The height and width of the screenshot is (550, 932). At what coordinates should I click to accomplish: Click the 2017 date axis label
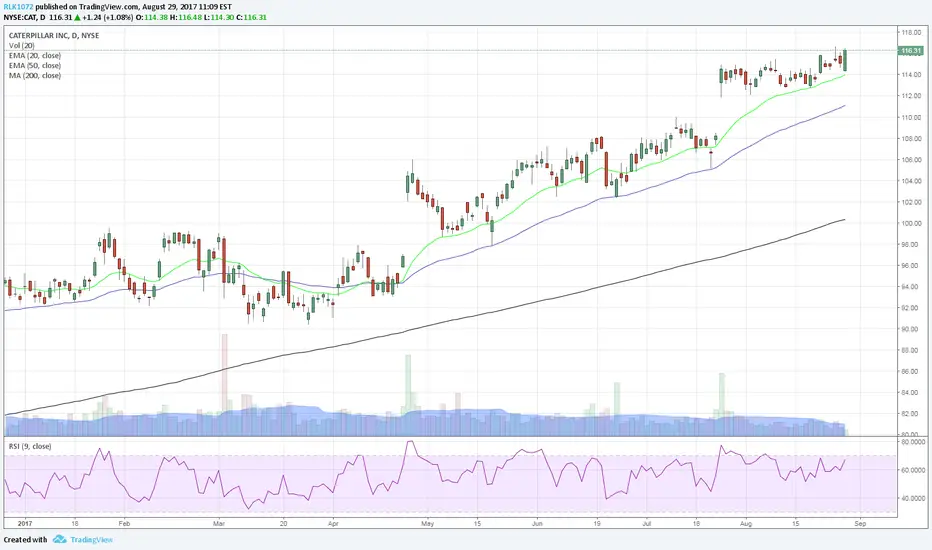(24, 524)
